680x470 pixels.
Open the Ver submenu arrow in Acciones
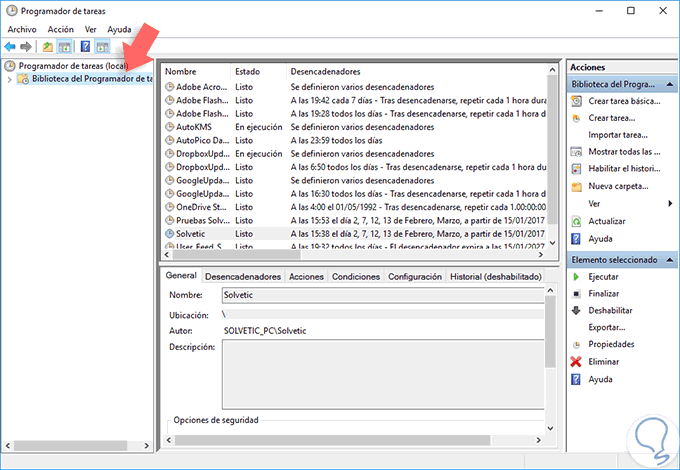coord(670,204)
